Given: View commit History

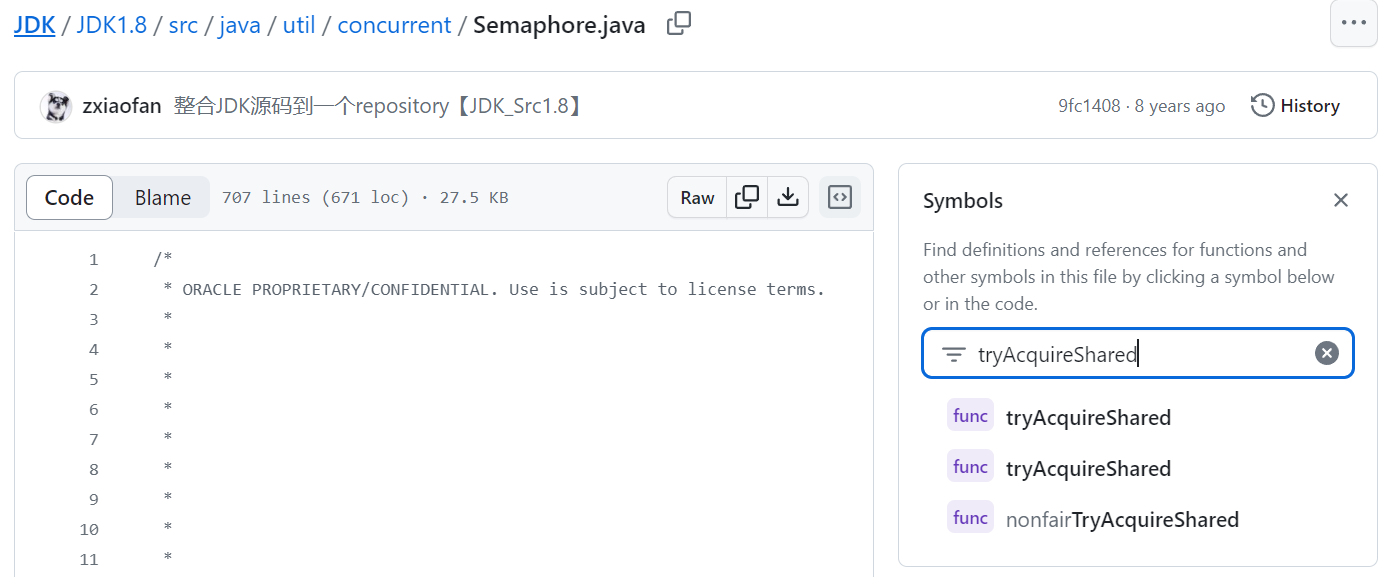Looking at the screenshot, I should (1295, 106).
